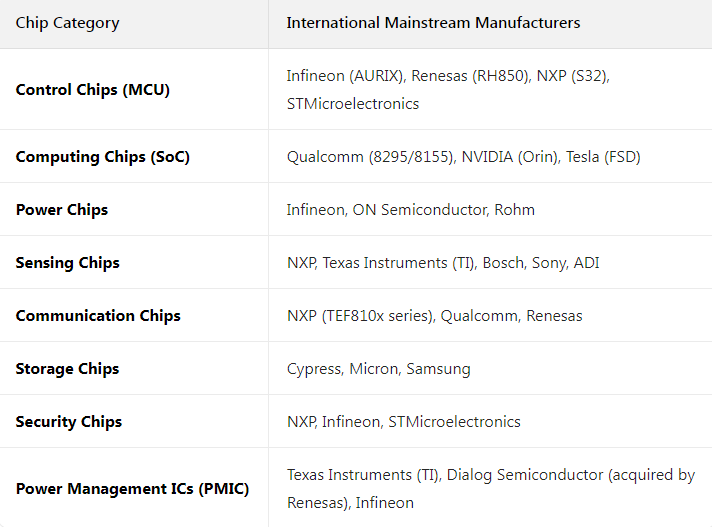Select the Communication Chips row label
Image resolution: width=712 pixels, height=527 pixels.
point(98,316)
